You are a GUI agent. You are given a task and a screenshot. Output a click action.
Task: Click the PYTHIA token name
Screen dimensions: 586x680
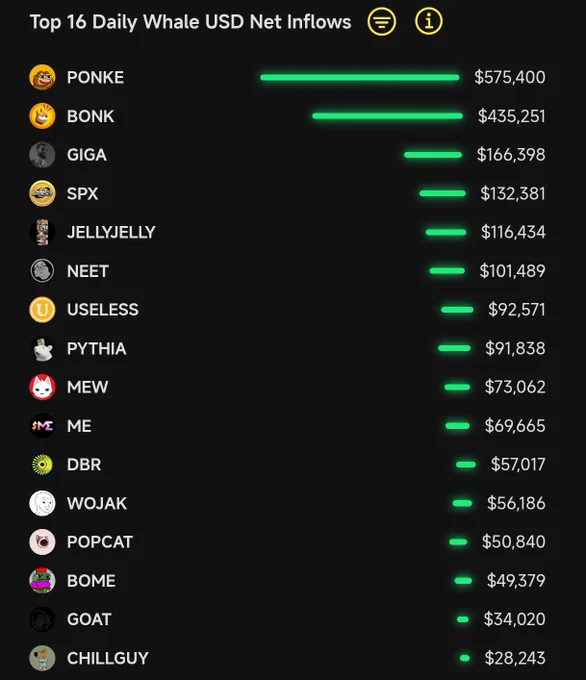pyautogui.click(x=96, y=349)
